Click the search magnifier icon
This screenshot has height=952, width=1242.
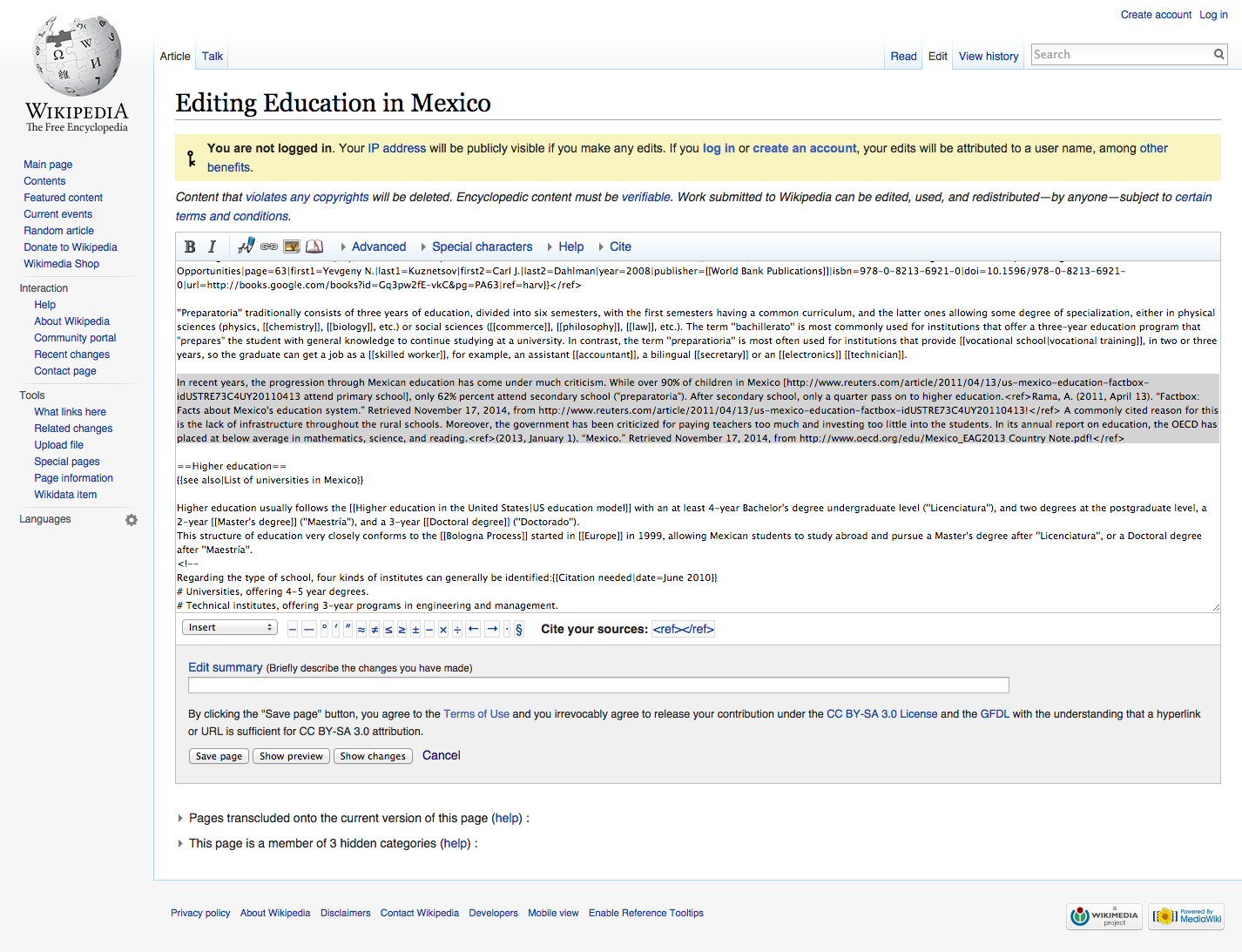pyautogui.click(x=1218, y=55)
